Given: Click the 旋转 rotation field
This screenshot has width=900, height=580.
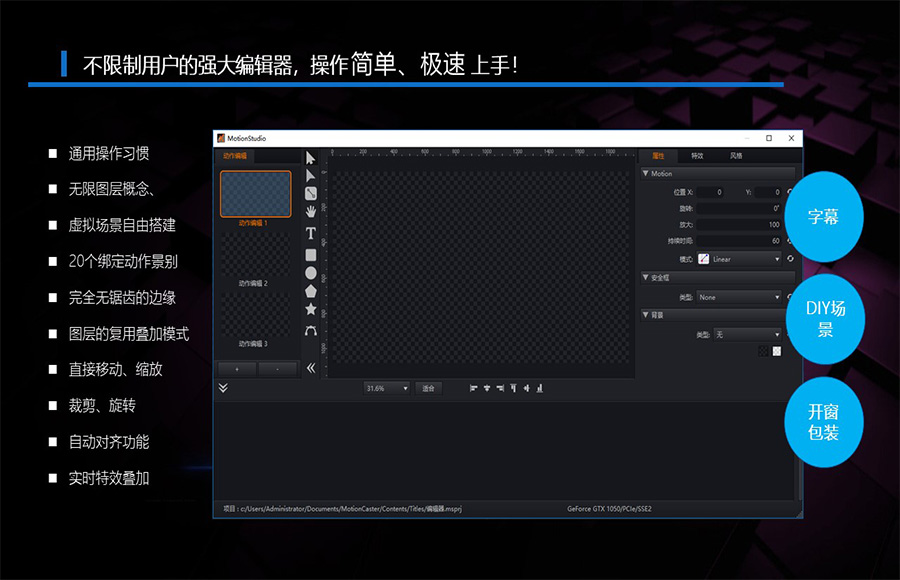Looking at the screenshot, I should click(739, 208).
